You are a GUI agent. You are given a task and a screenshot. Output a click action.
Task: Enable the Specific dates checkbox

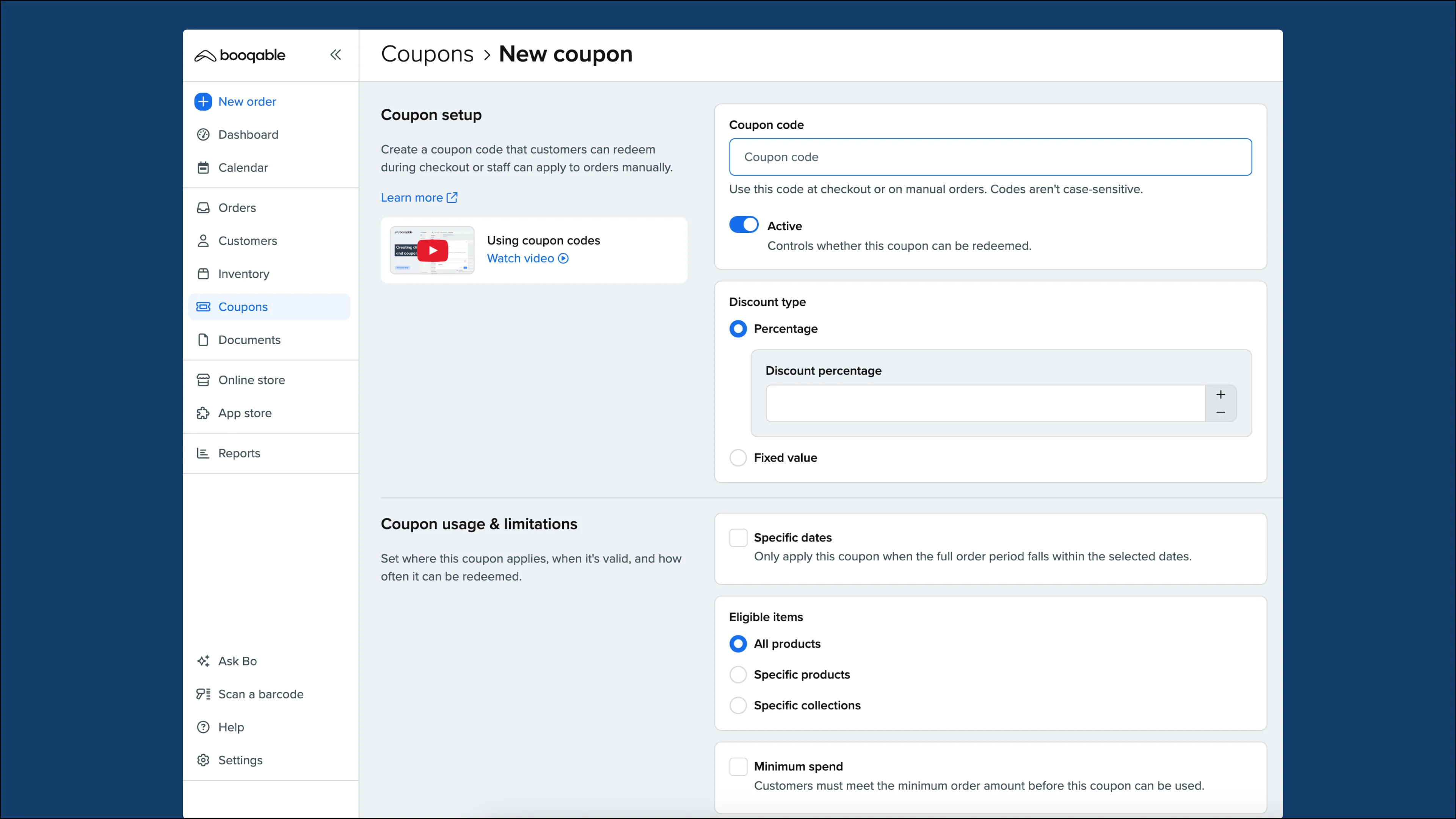click(x=738, y=538)
